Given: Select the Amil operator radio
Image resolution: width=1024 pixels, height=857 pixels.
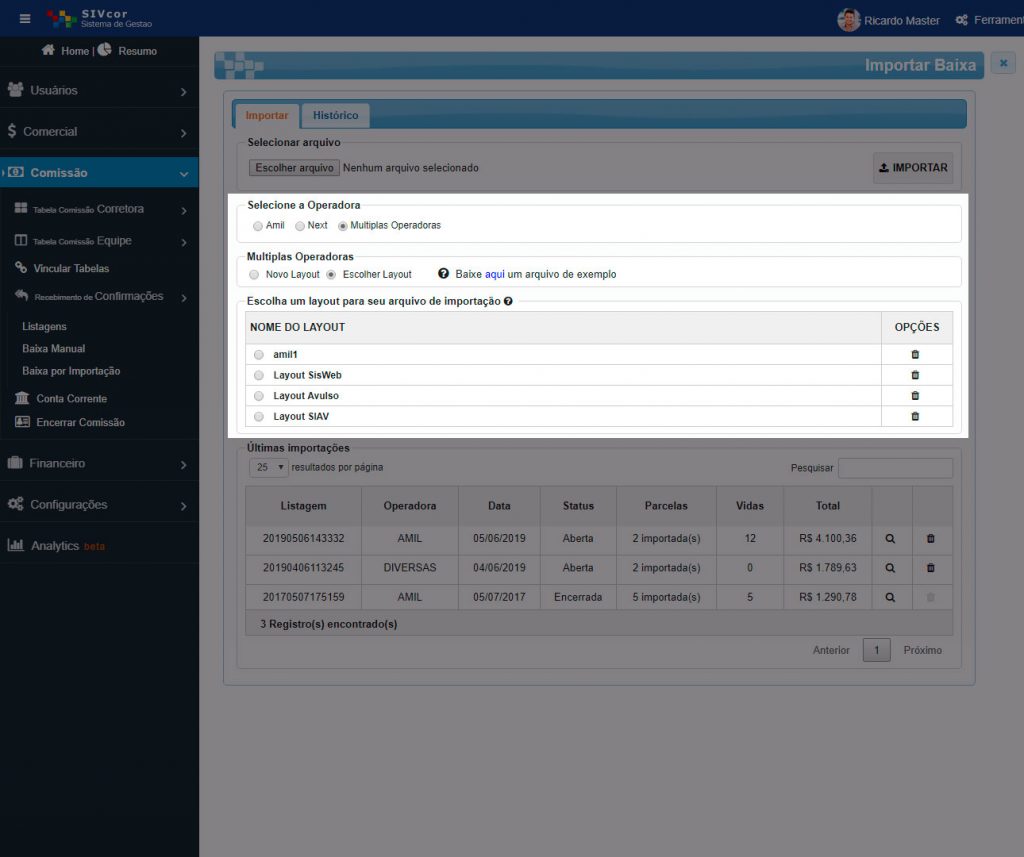Looking at the screenshot, I should (258, 226).
